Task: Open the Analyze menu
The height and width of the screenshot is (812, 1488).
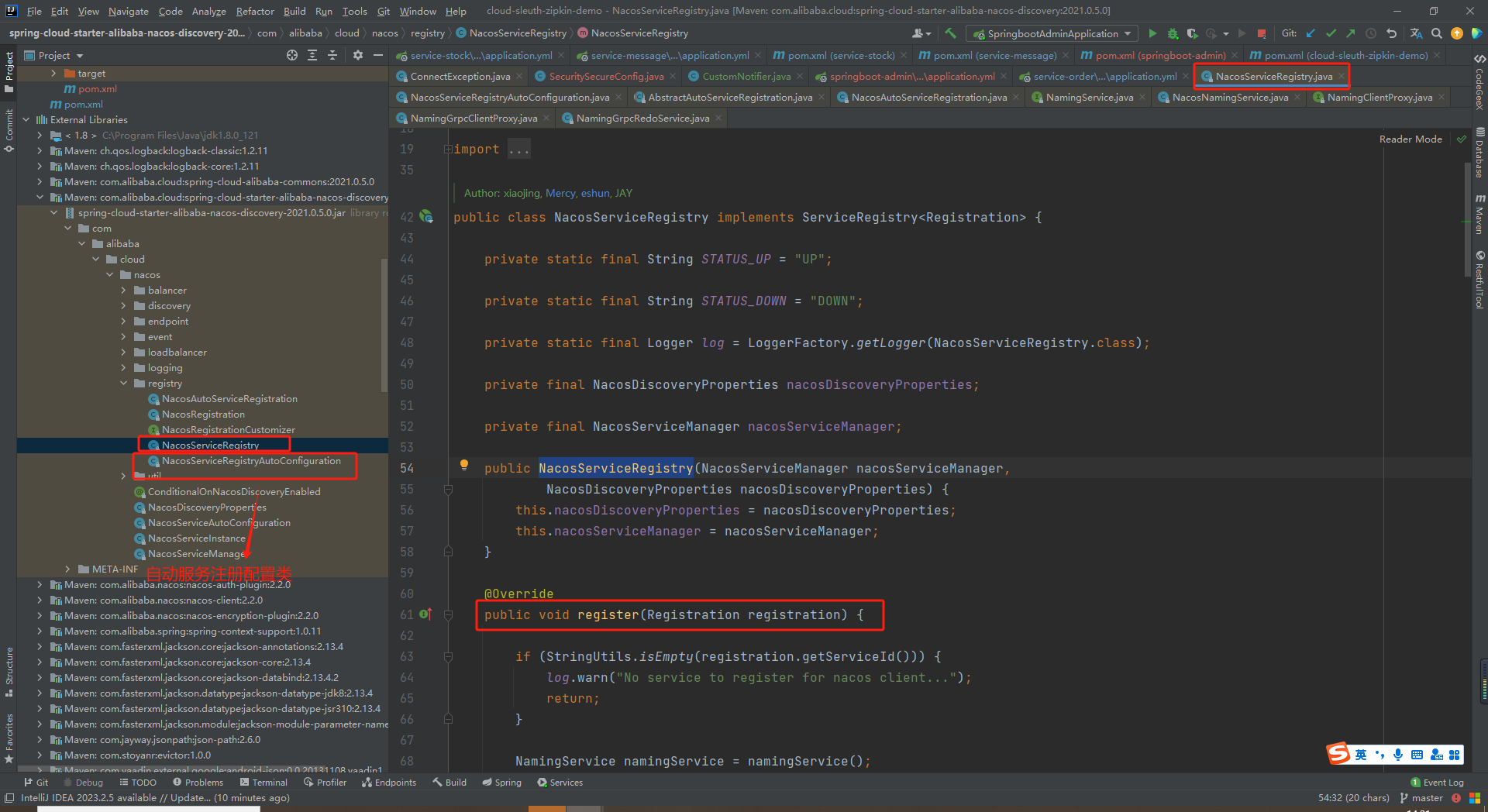Action: pyautogui.click(x=208, y=11)
